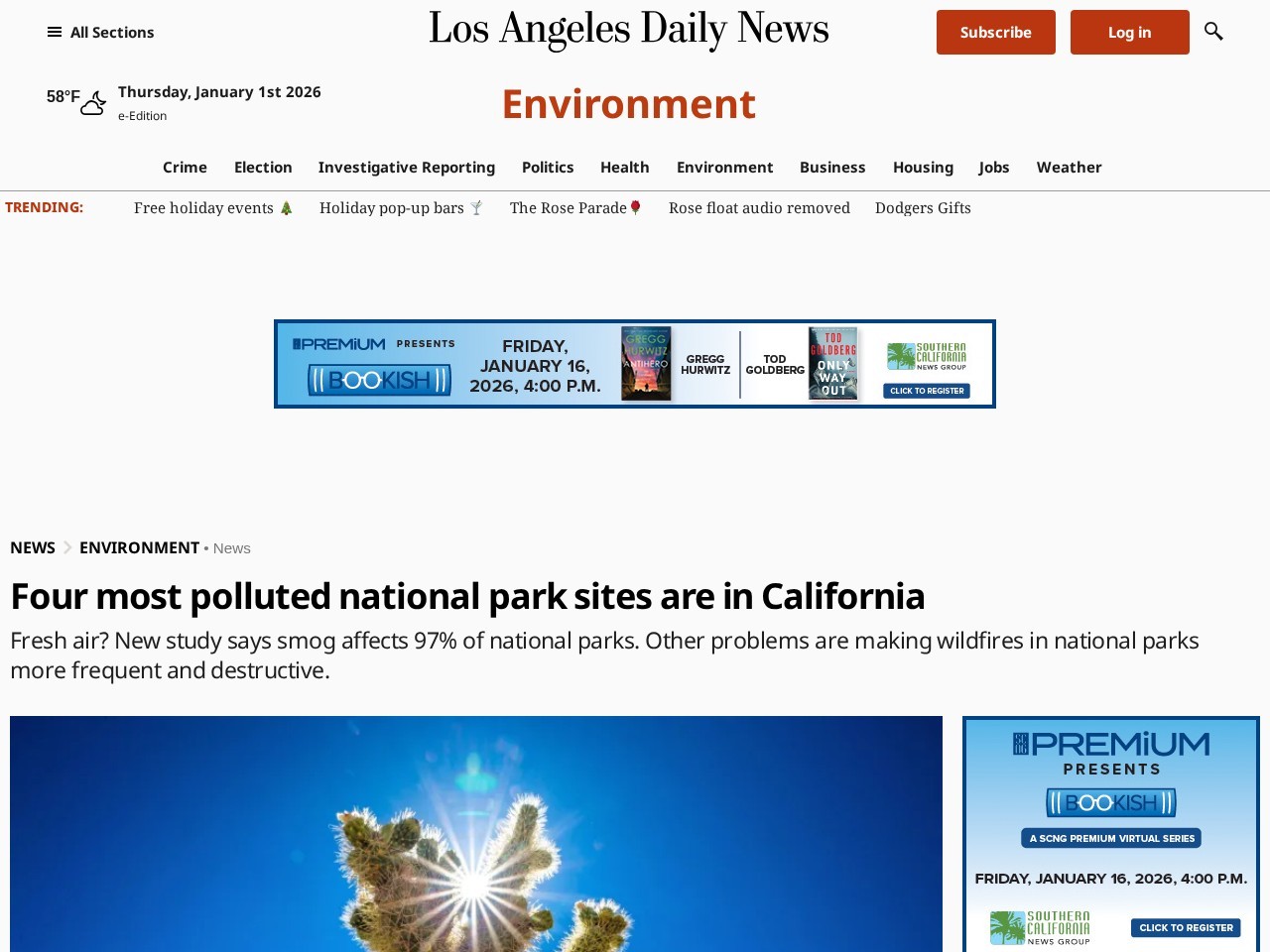Click The Rose Parade trending topic

tap(575, 208)
